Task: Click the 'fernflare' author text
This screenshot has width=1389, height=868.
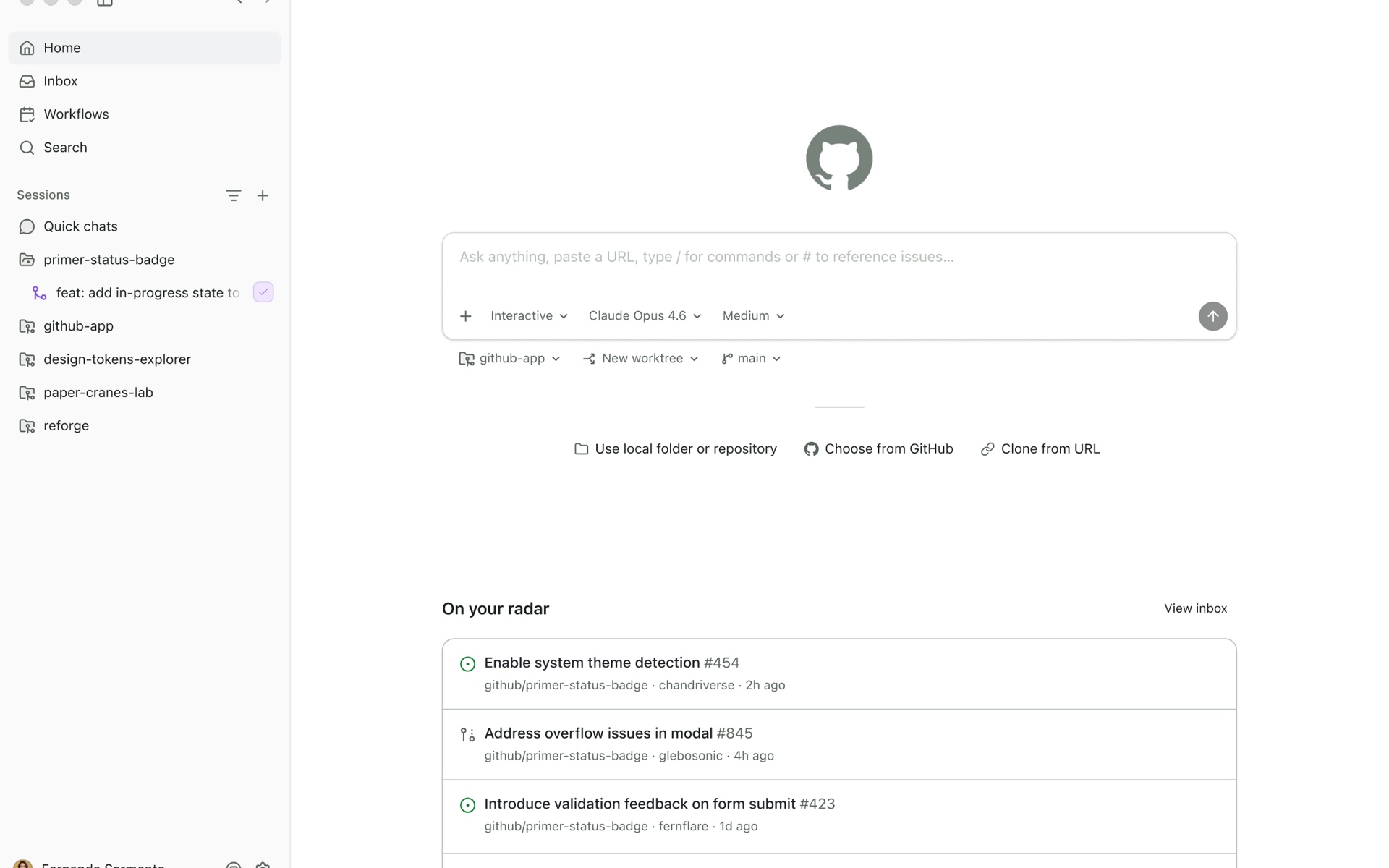Action: tap(683, 827)
